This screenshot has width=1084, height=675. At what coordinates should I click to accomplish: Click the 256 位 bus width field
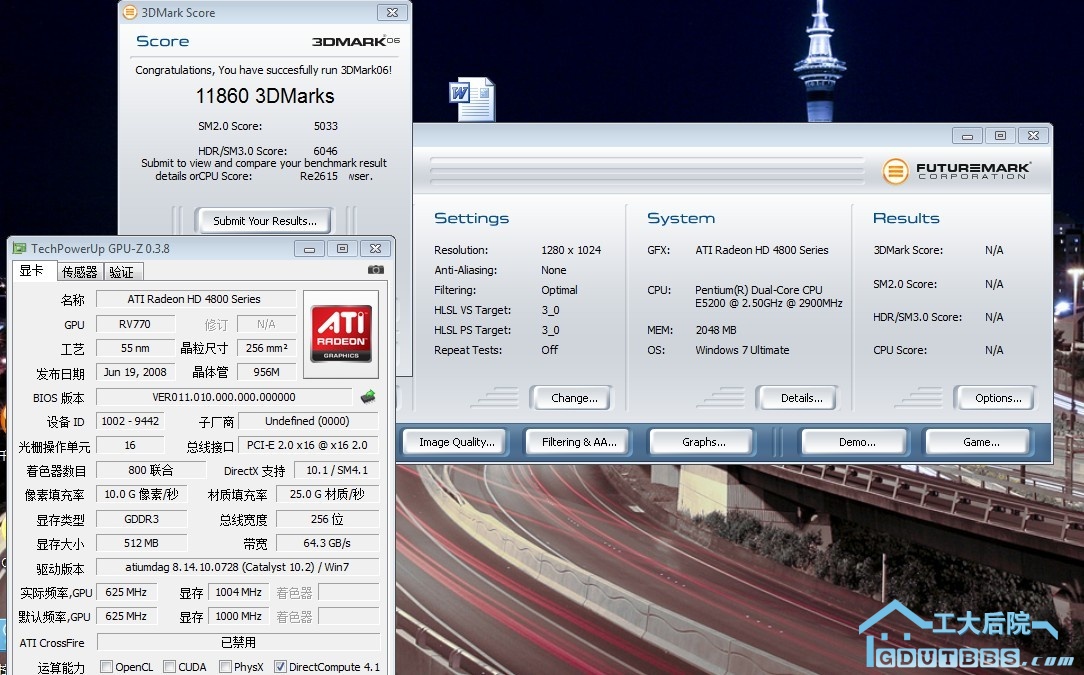click(327, 519)
